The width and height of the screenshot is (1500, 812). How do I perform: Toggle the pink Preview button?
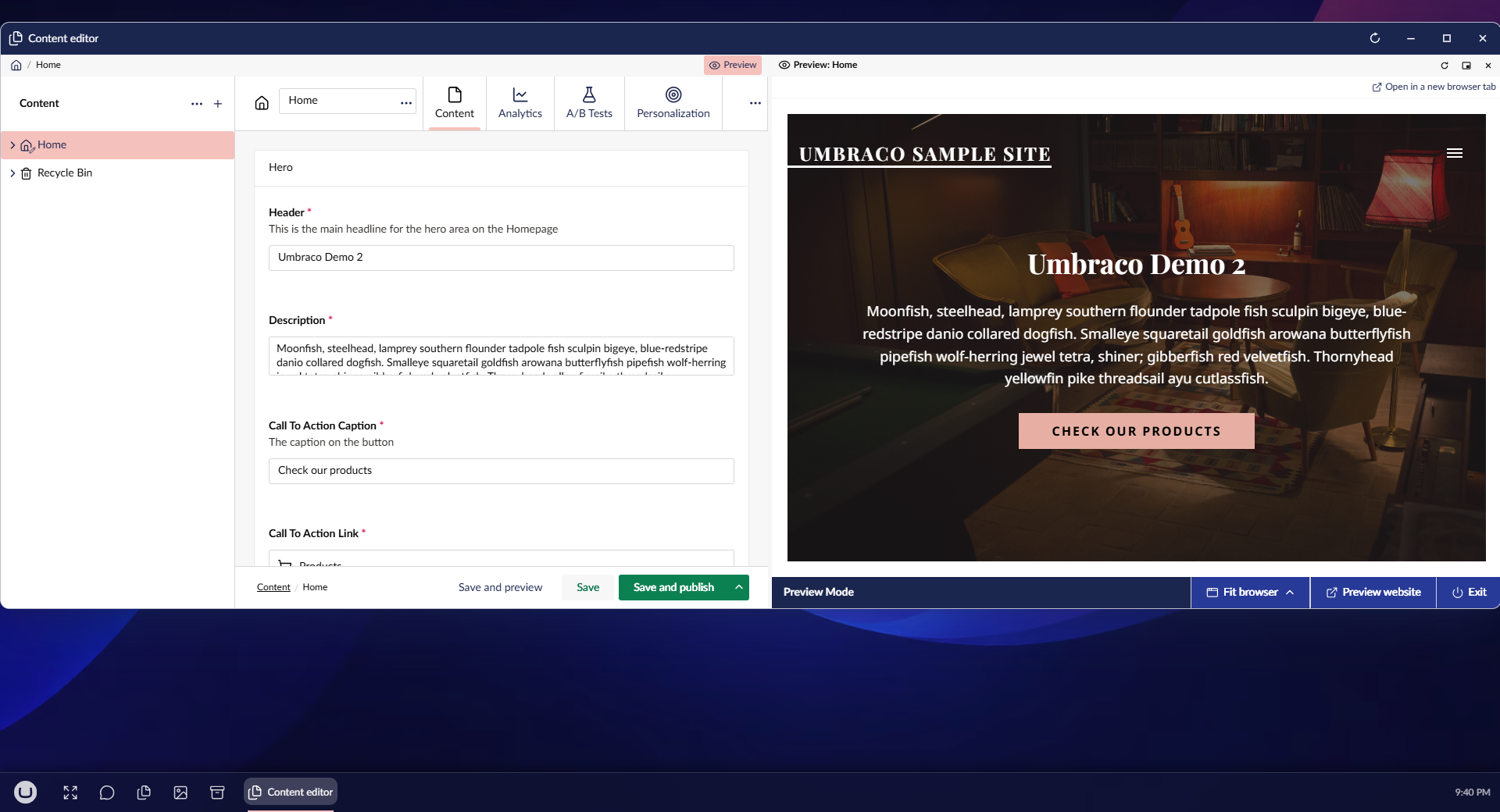[733, 65]
